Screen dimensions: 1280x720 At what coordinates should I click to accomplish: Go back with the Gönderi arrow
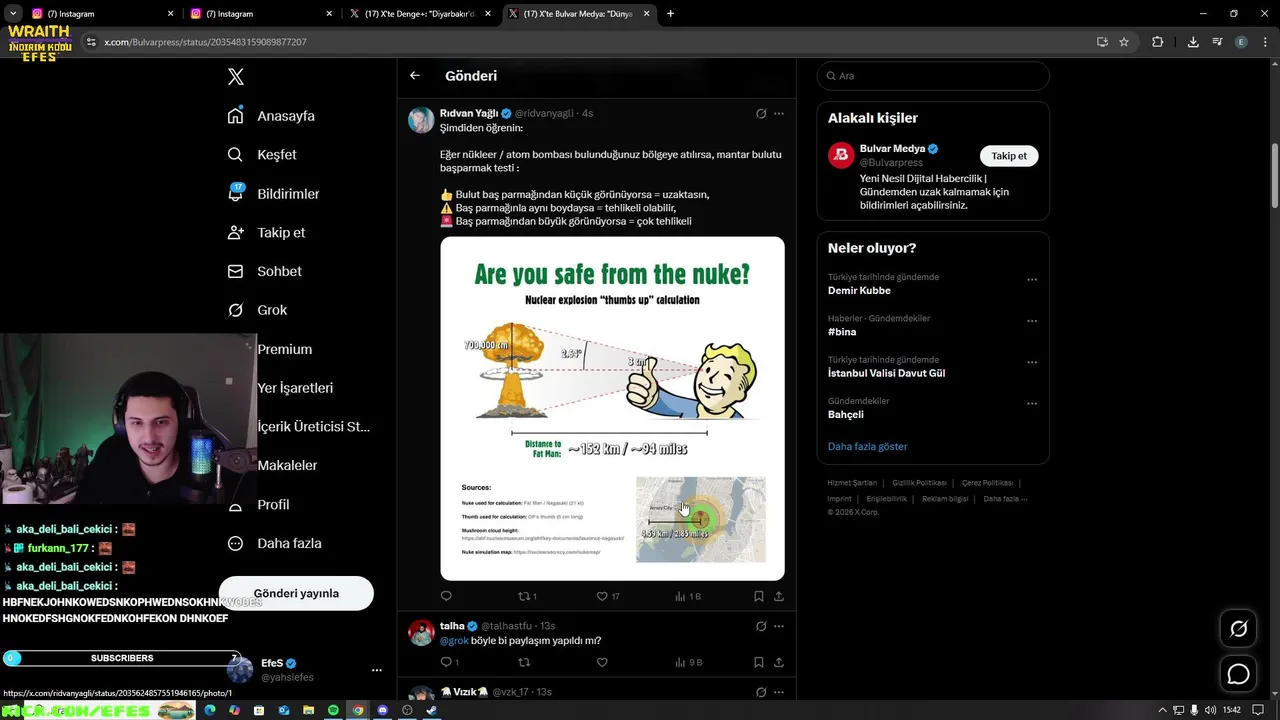[x=415, y=76]
